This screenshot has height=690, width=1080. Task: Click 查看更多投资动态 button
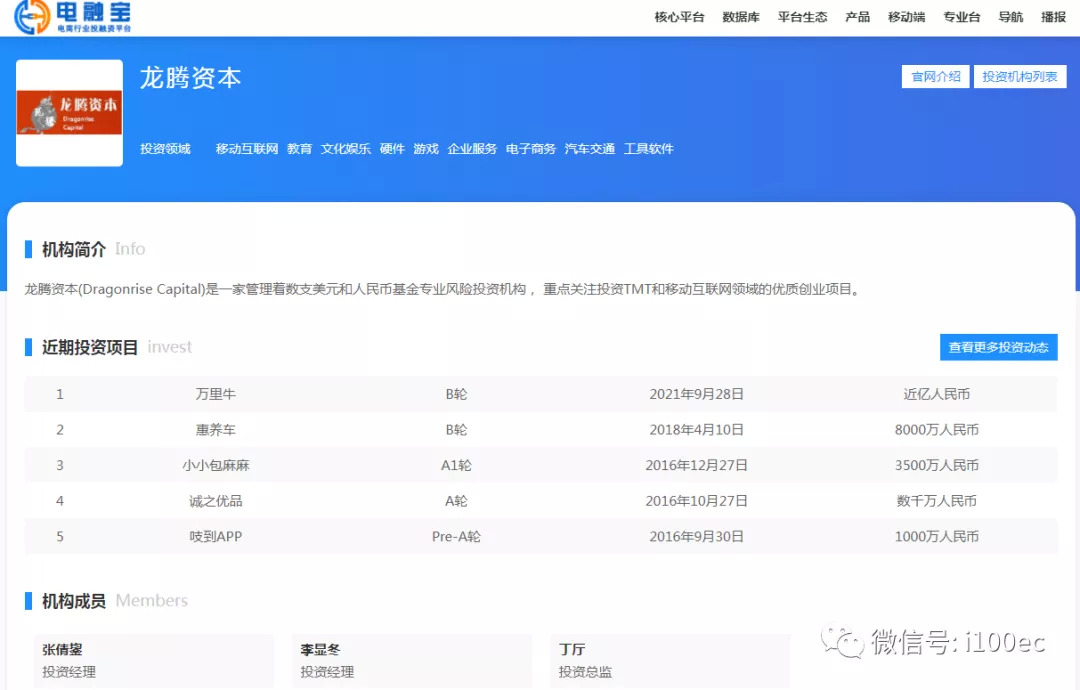(998, 347)
